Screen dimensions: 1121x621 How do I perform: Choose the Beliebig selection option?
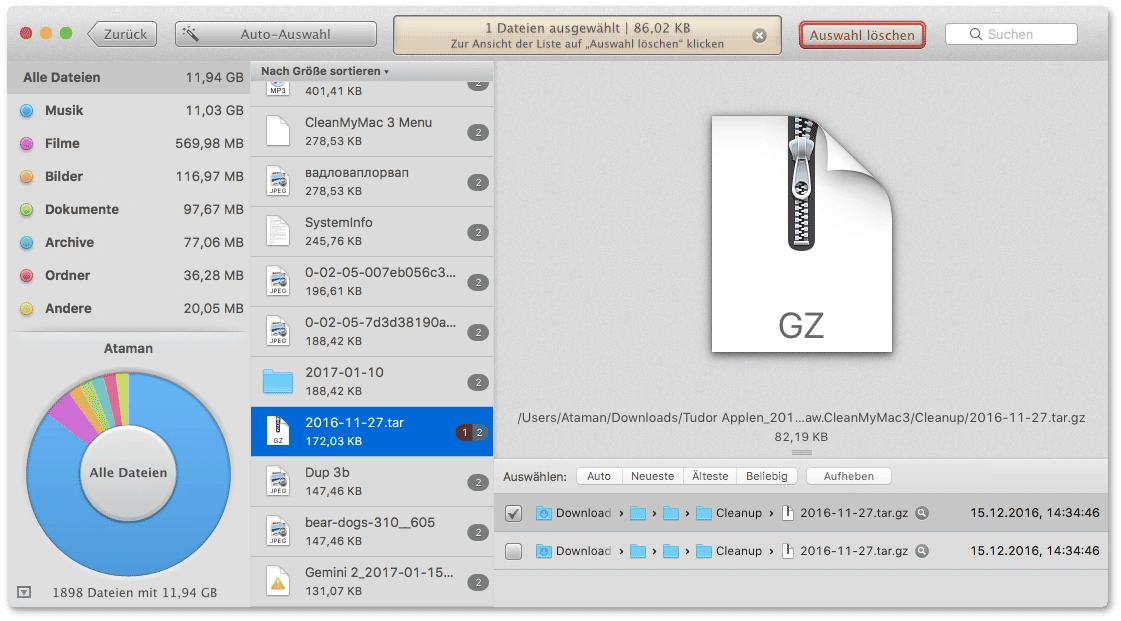766,476
